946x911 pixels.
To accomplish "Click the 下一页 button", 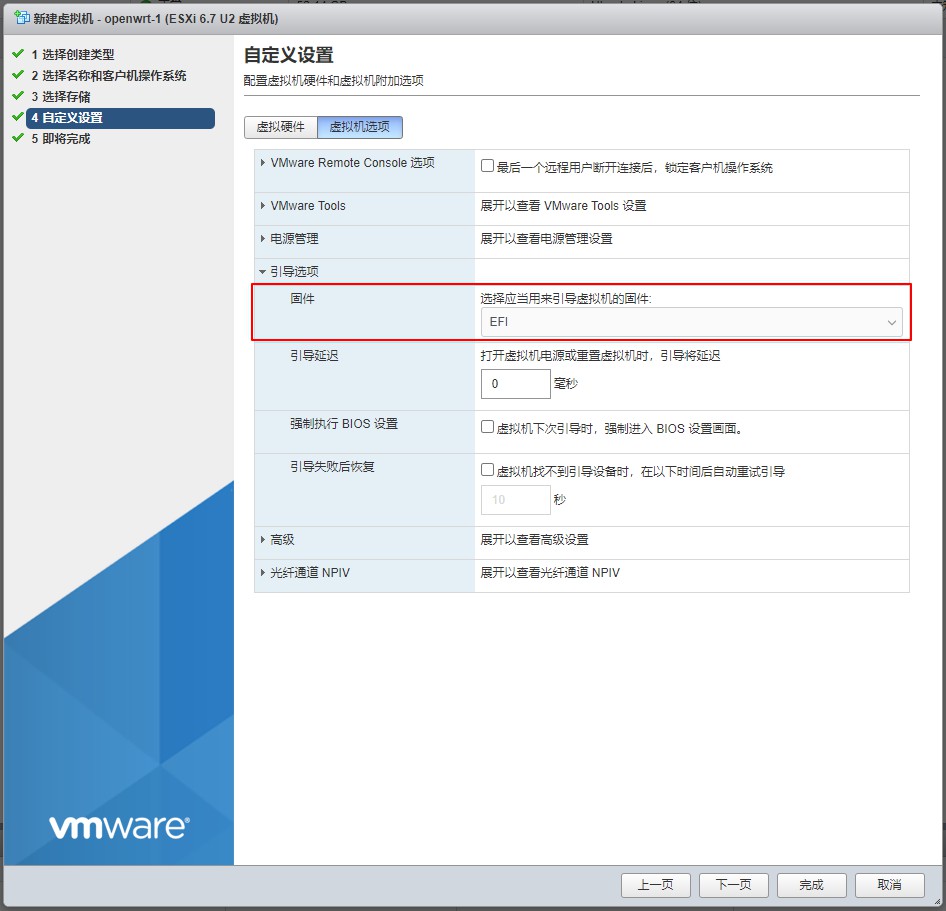I will 733,885.
